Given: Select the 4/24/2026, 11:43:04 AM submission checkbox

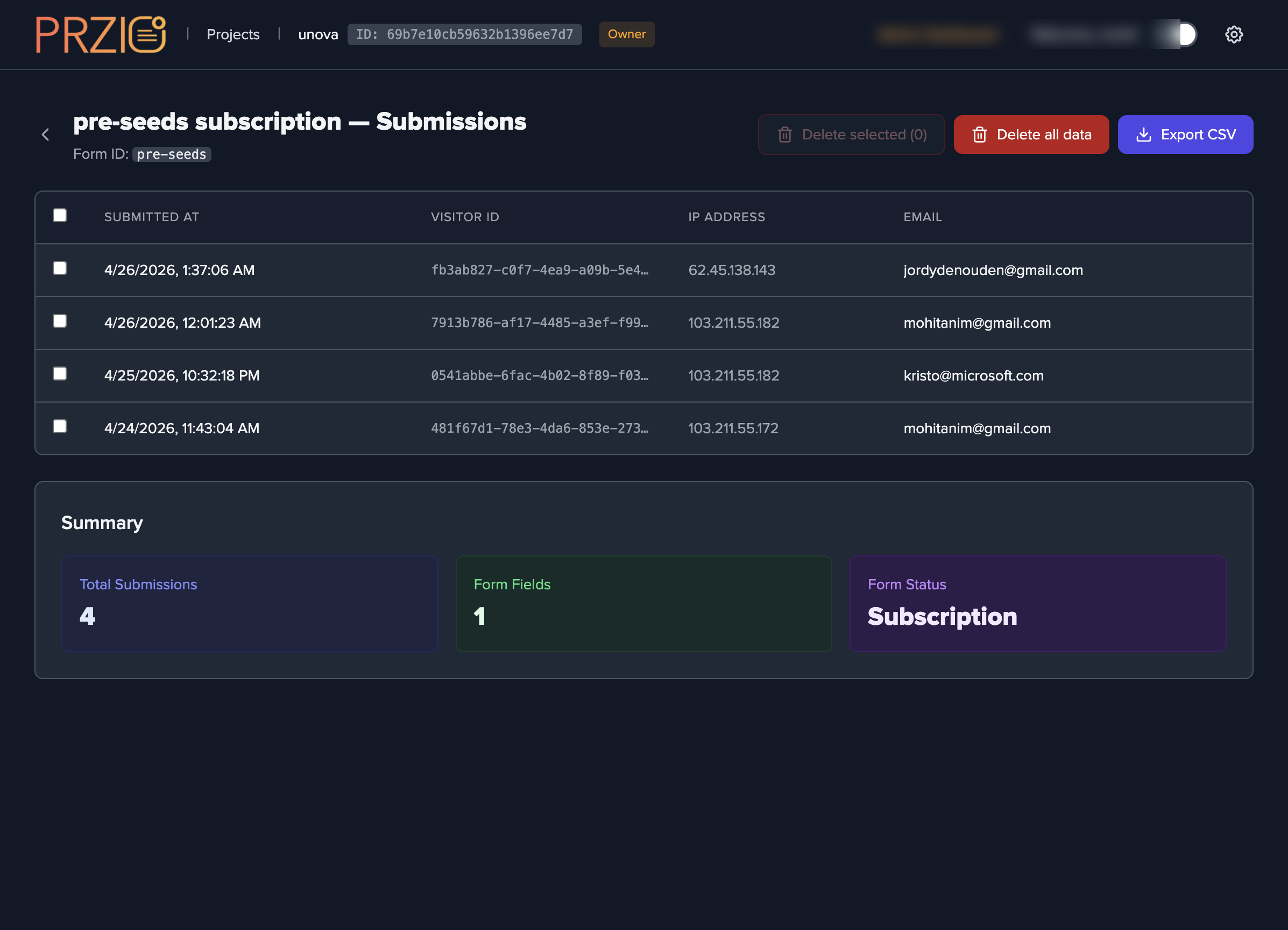Looking at the screenshot, I should 60,426.
